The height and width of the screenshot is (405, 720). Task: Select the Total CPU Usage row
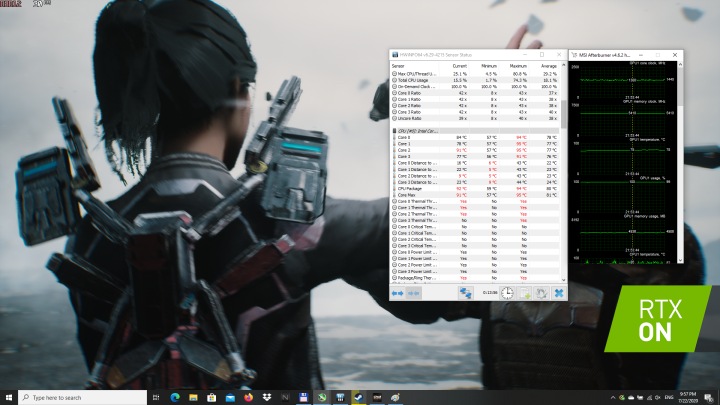(475, 80)
